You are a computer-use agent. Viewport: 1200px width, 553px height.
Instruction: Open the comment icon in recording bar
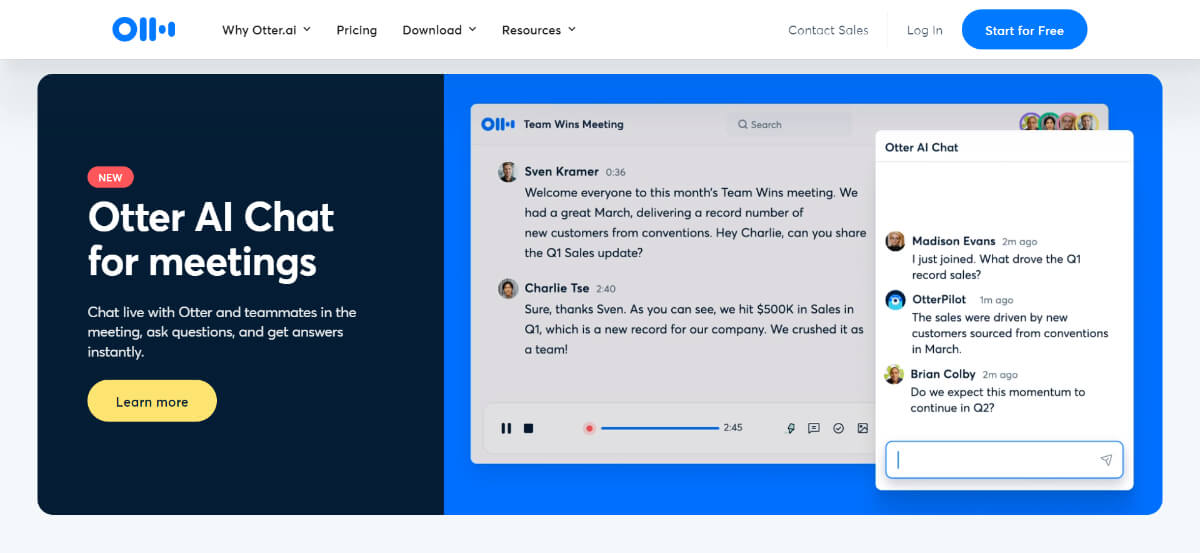(x=814, y=428)
